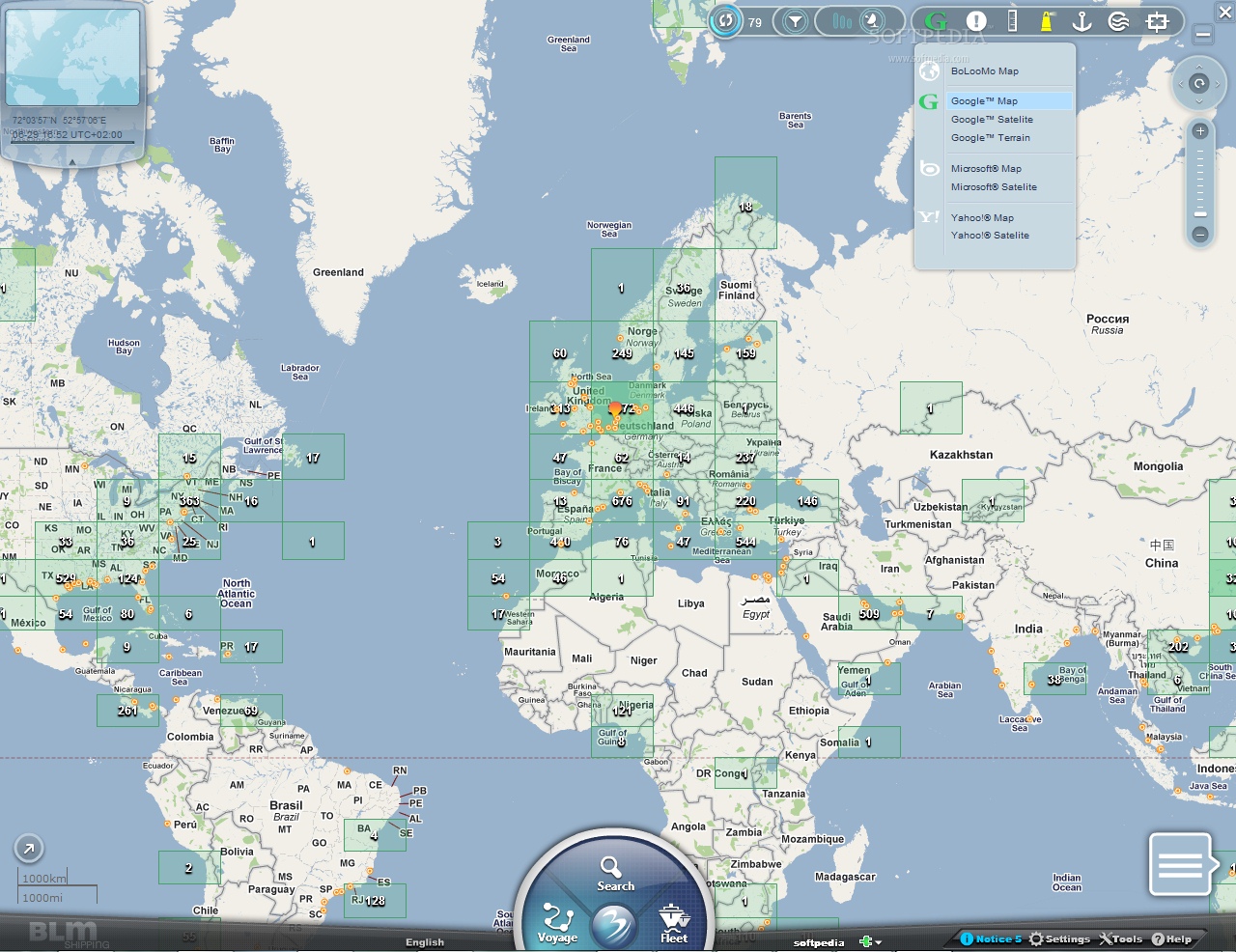Open Help from the bottom bar
Viewport: 1236px width, 952px height.
click(1171, 938)
